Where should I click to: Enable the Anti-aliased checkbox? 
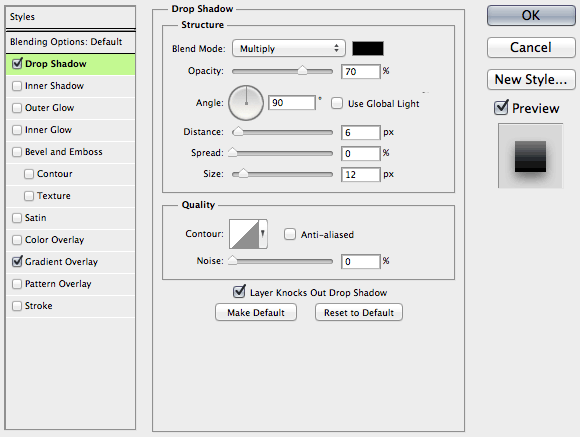click(290, 234)
